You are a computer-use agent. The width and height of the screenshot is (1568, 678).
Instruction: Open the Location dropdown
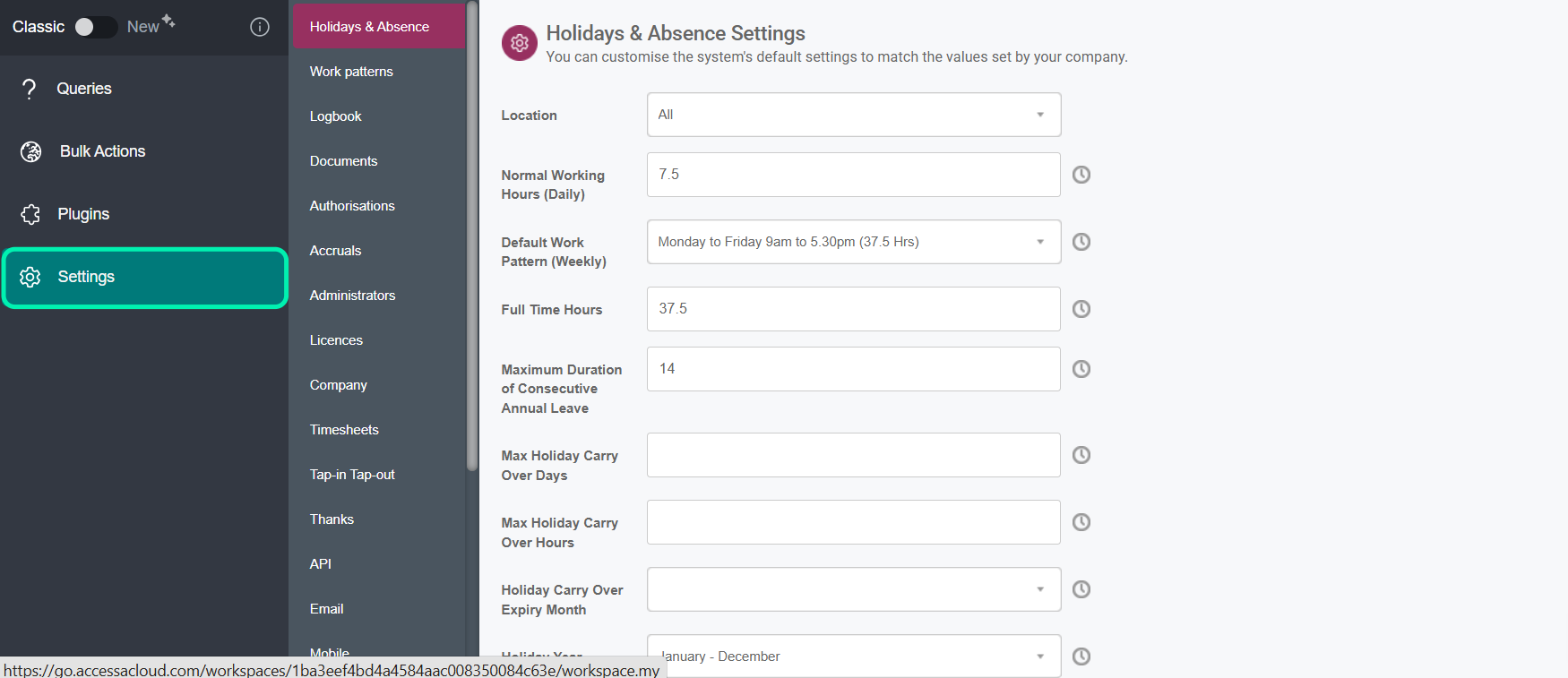coord(854,115)
